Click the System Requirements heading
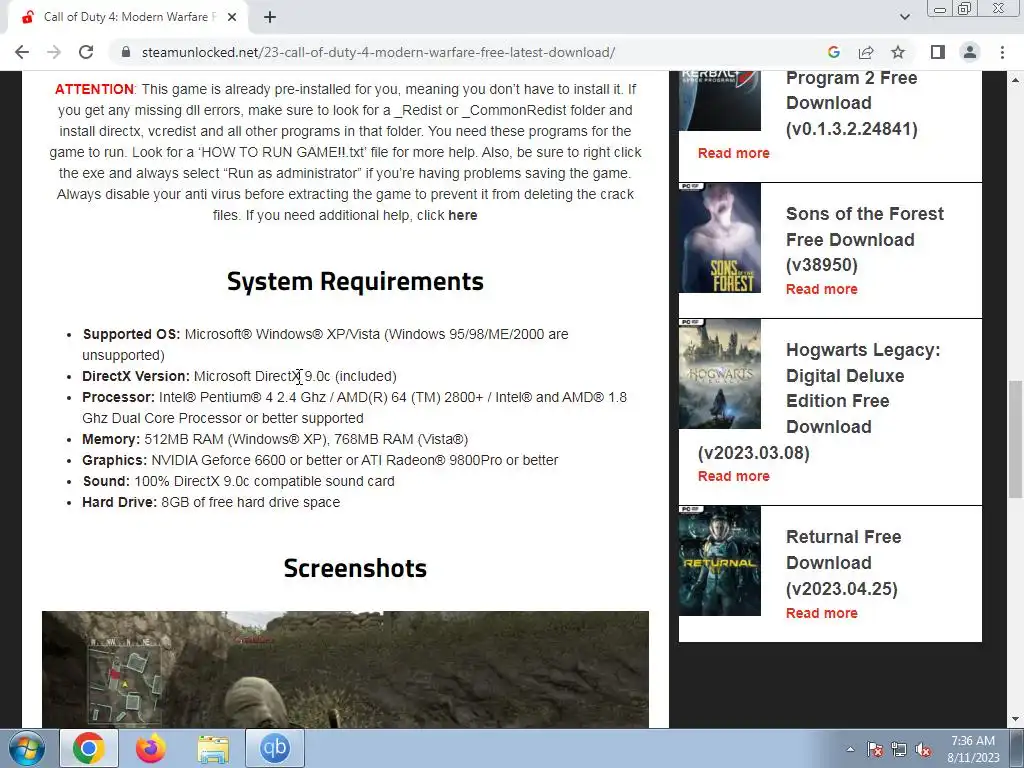Viewport: 1024px width, 768px height. pos(355,281)
